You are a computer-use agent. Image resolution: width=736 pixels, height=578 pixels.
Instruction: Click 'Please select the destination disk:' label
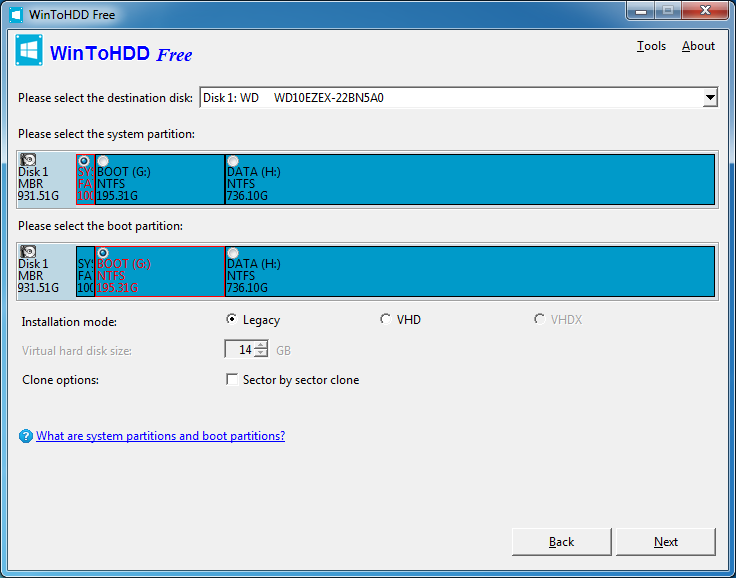[105, 98]
